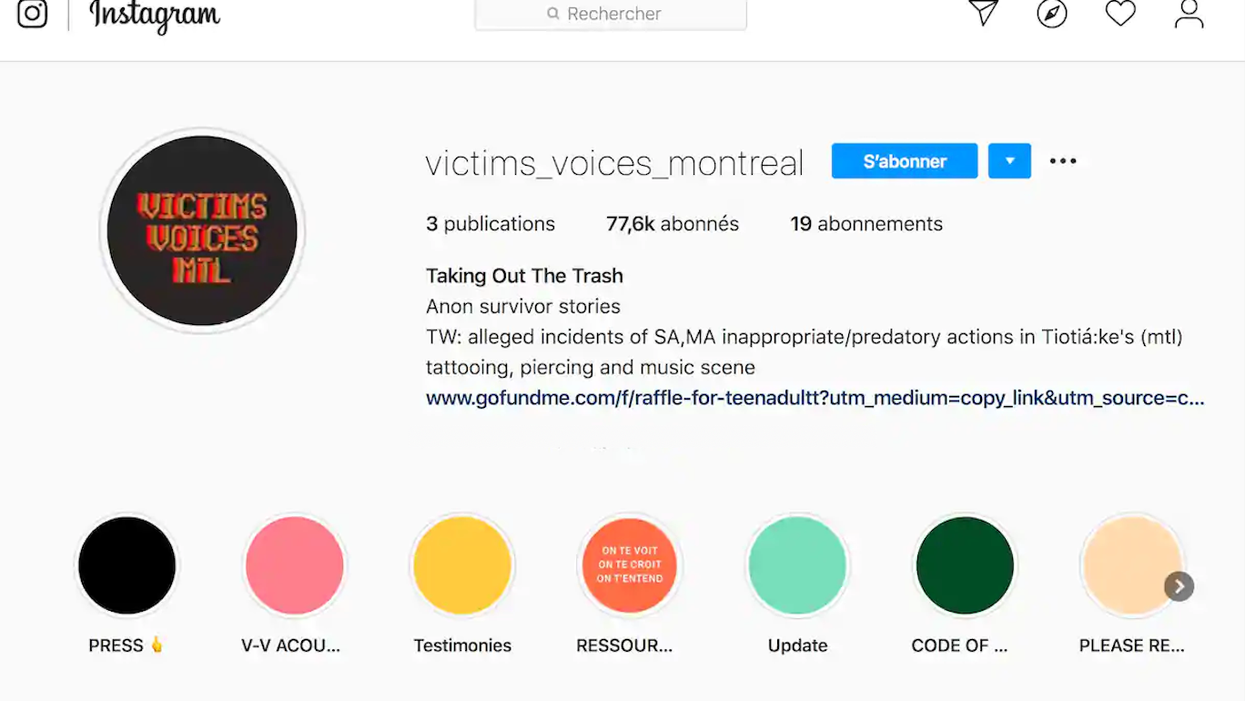Open Direct messages via paper plane icon
The width and height of the screenshot is (1245, 701).
point(983,14)
